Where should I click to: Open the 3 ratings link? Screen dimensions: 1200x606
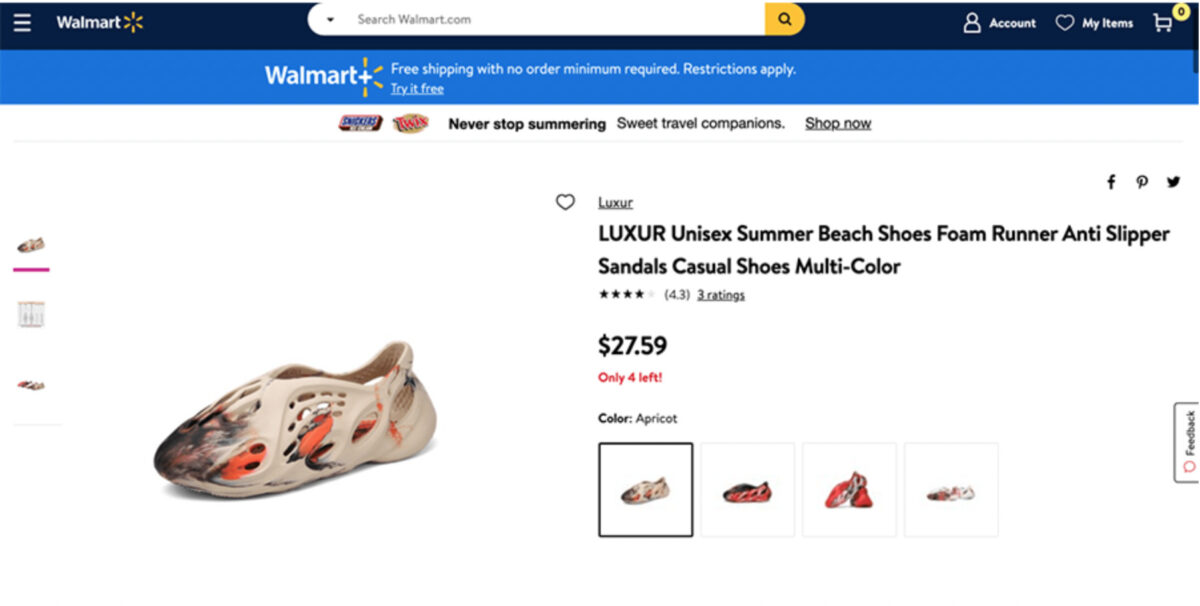[721, 295]
